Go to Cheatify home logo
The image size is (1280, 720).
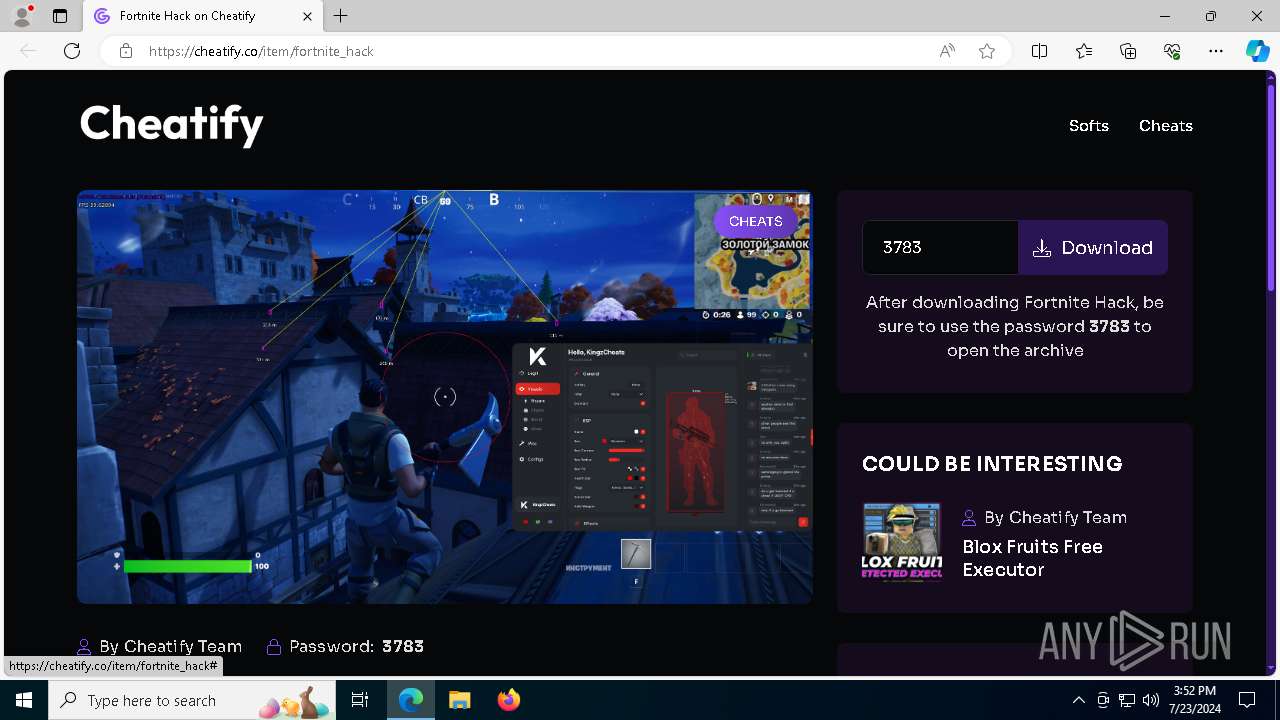coord(171,124)
